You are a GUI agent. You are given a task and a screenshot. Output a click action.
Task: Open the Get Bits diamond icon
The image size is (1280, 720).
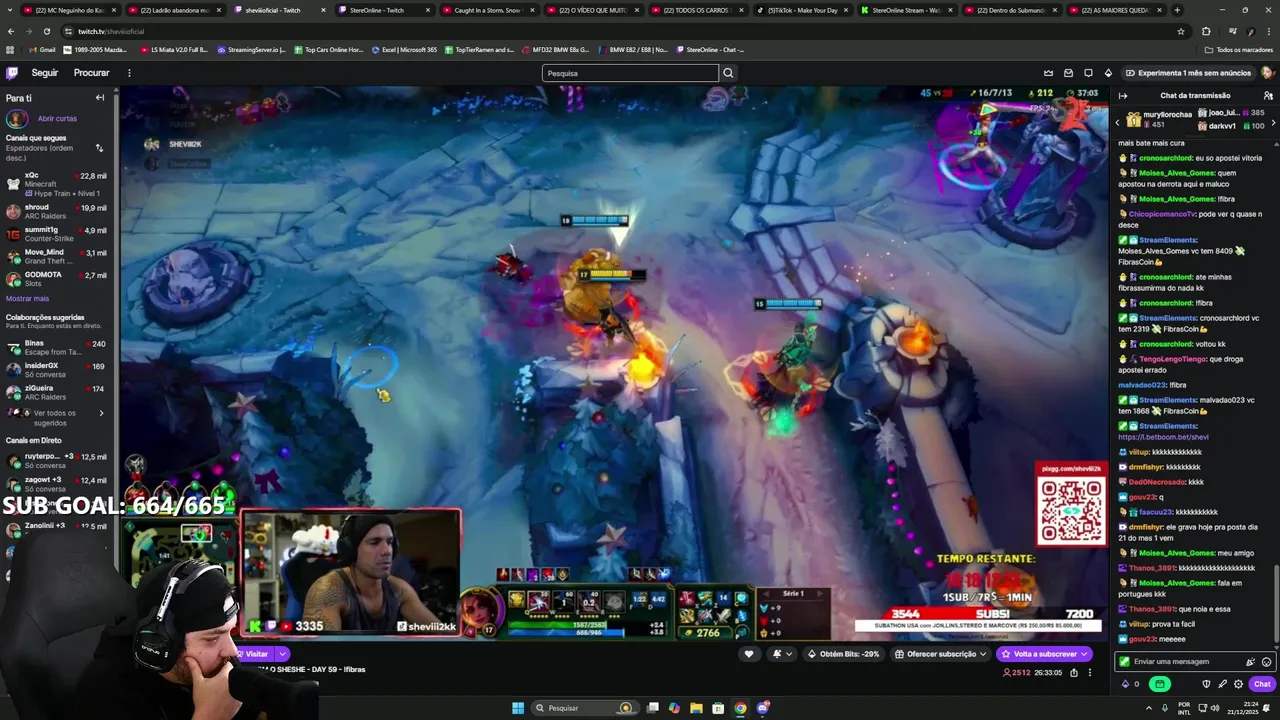1108,73
